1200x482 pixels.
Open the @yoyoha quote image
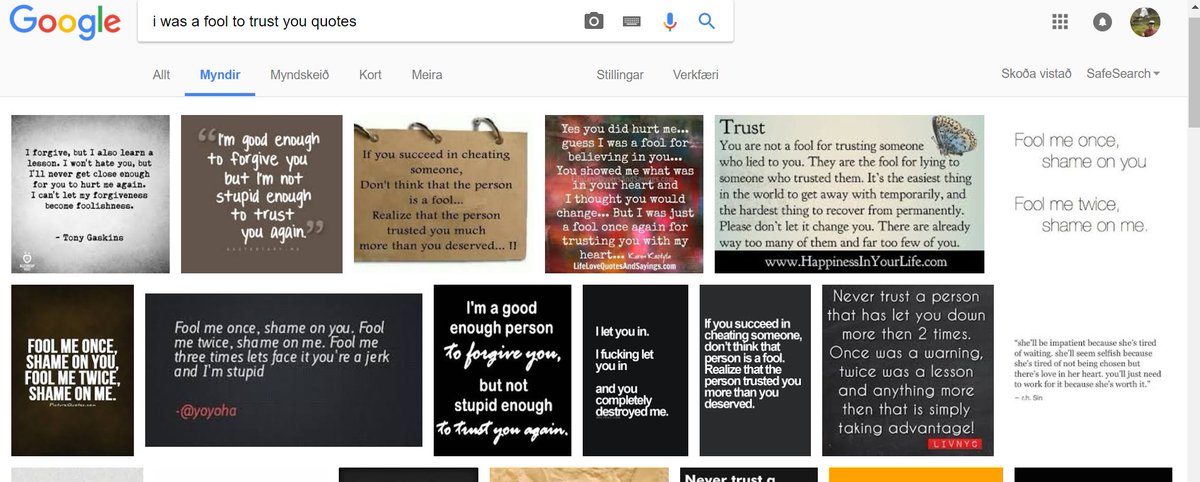click(x=284, y=369)
